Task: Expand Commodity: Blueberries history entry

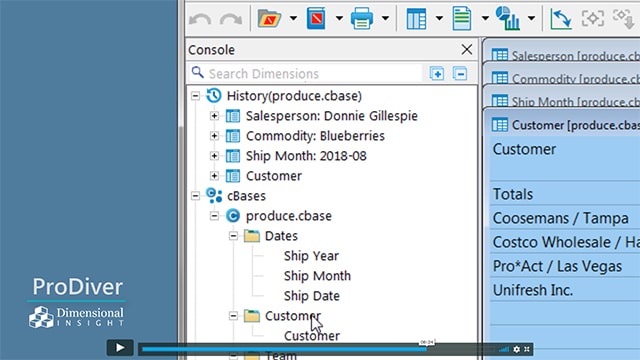Action: (x=214, y=136)
